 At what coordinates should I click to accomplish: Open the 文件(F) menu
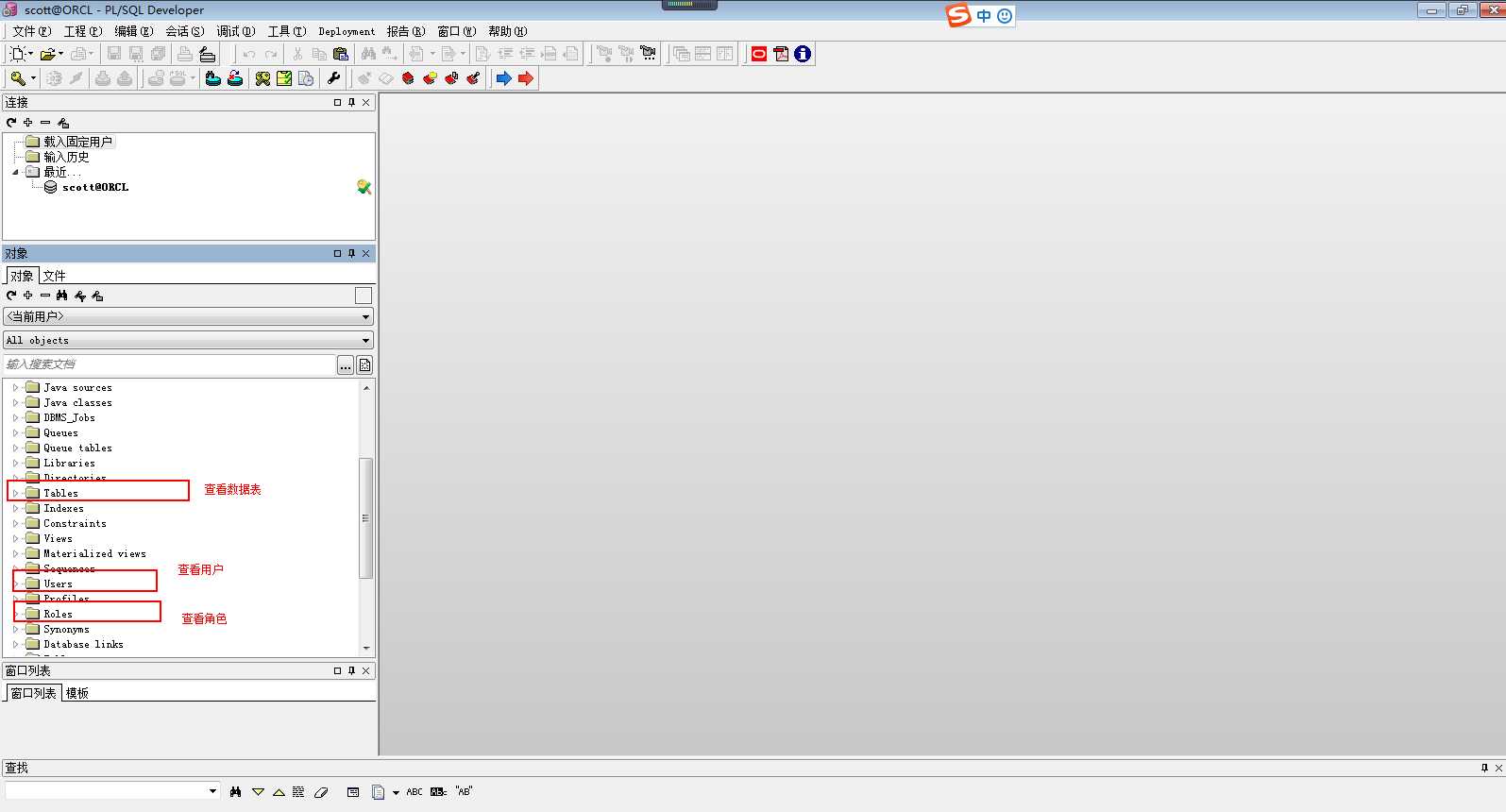pos(32,31)
